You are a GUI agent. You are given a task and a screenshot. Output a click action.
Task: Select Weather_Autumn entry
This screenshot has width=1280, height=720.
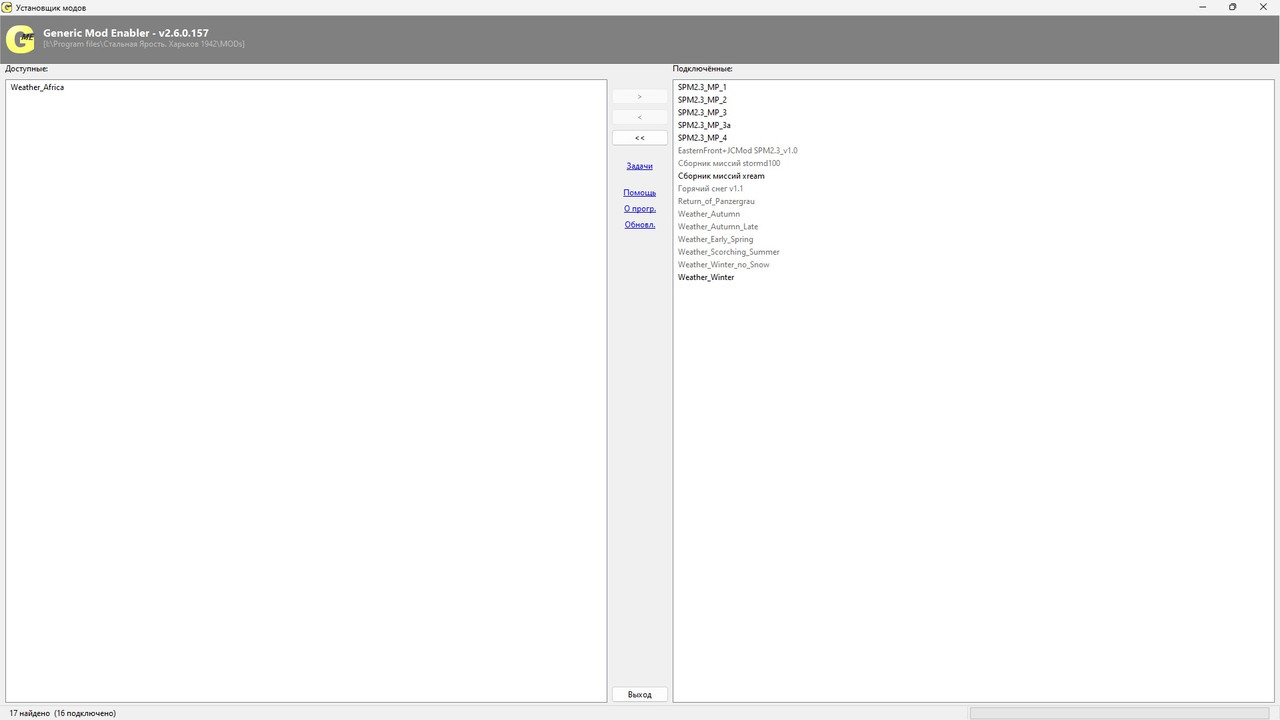[709, 214]
